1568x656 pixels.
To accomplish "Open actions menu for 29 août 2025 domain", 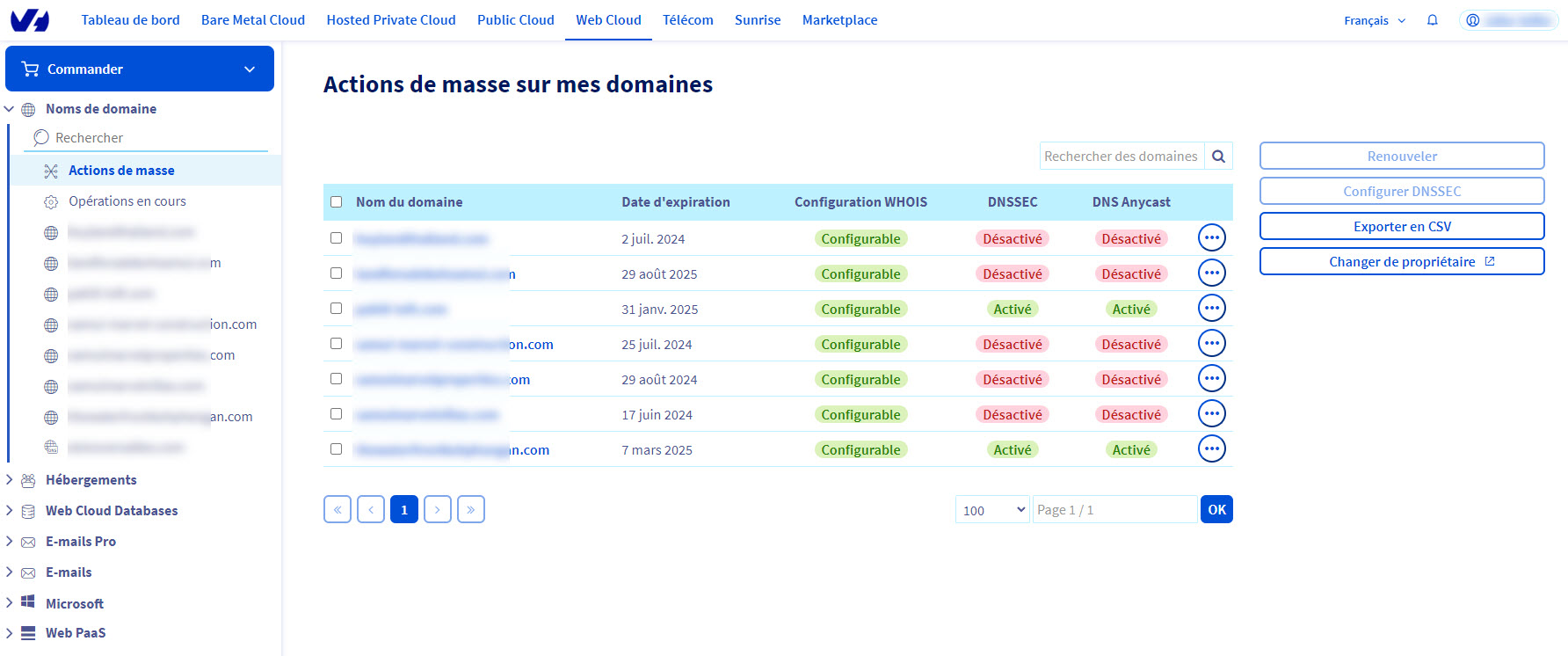I will click(1212, 273).
